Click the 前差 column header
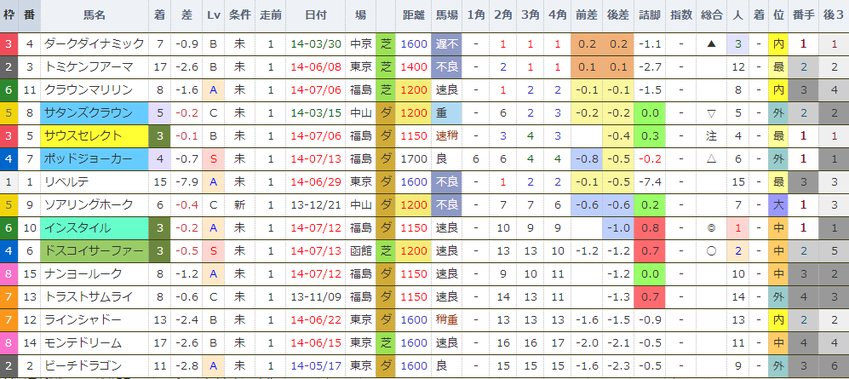This screenshot has width=849, height=379. (587, 15)
